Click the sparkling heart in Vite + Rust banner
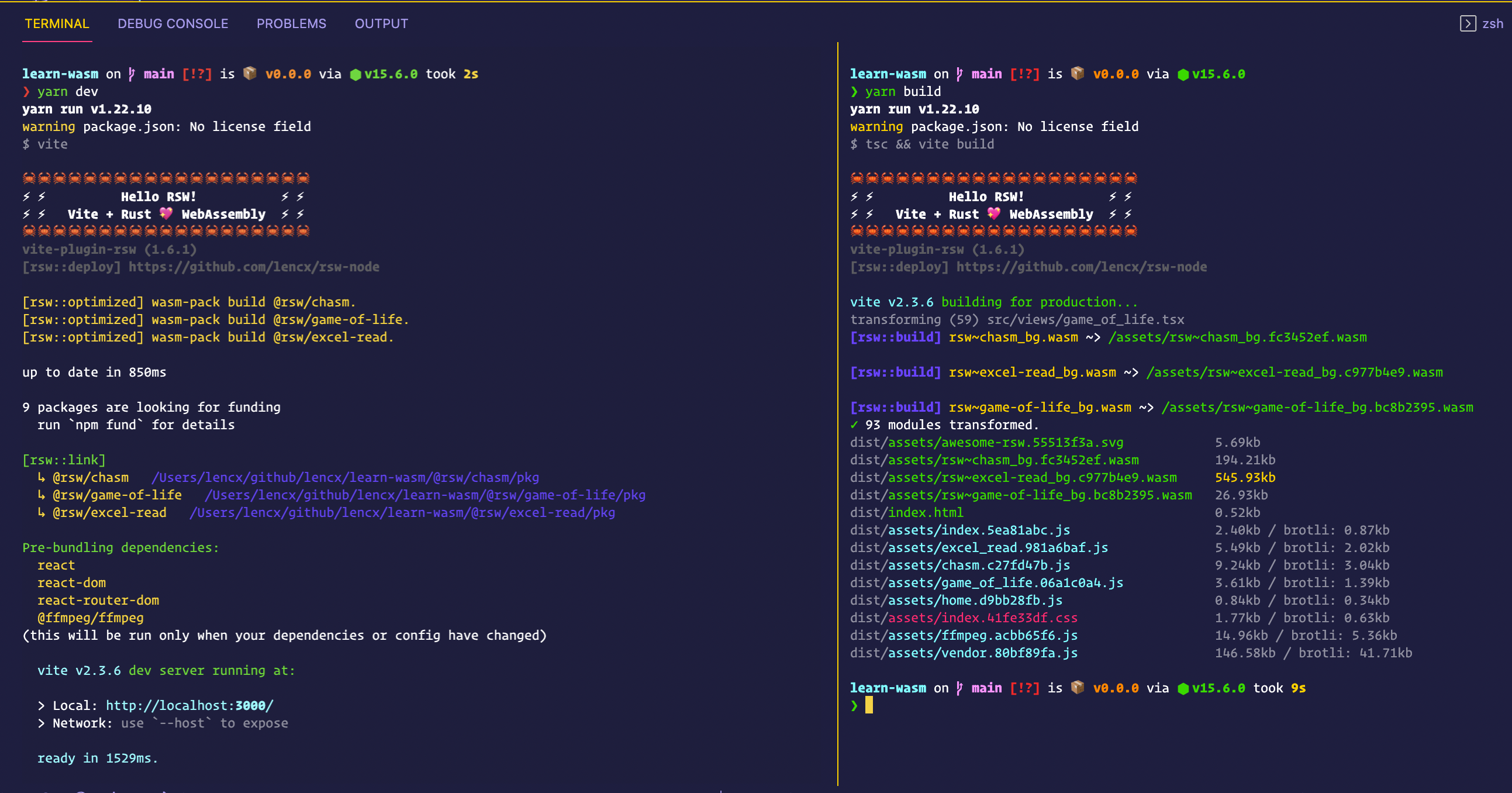The height and width of the screenshot is (793, 1512). (166, 213)
